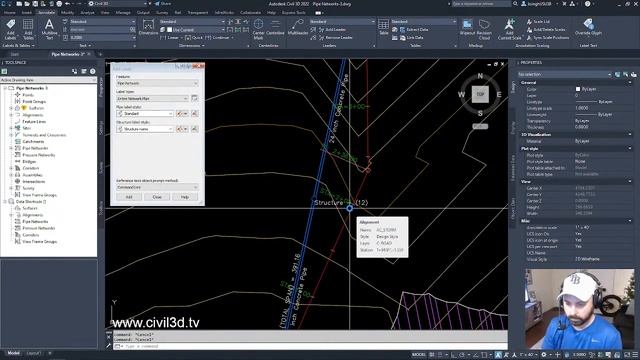Open the Feature dropdown in Add Labels dialog
640x360 pixels.
pos(157,83)
